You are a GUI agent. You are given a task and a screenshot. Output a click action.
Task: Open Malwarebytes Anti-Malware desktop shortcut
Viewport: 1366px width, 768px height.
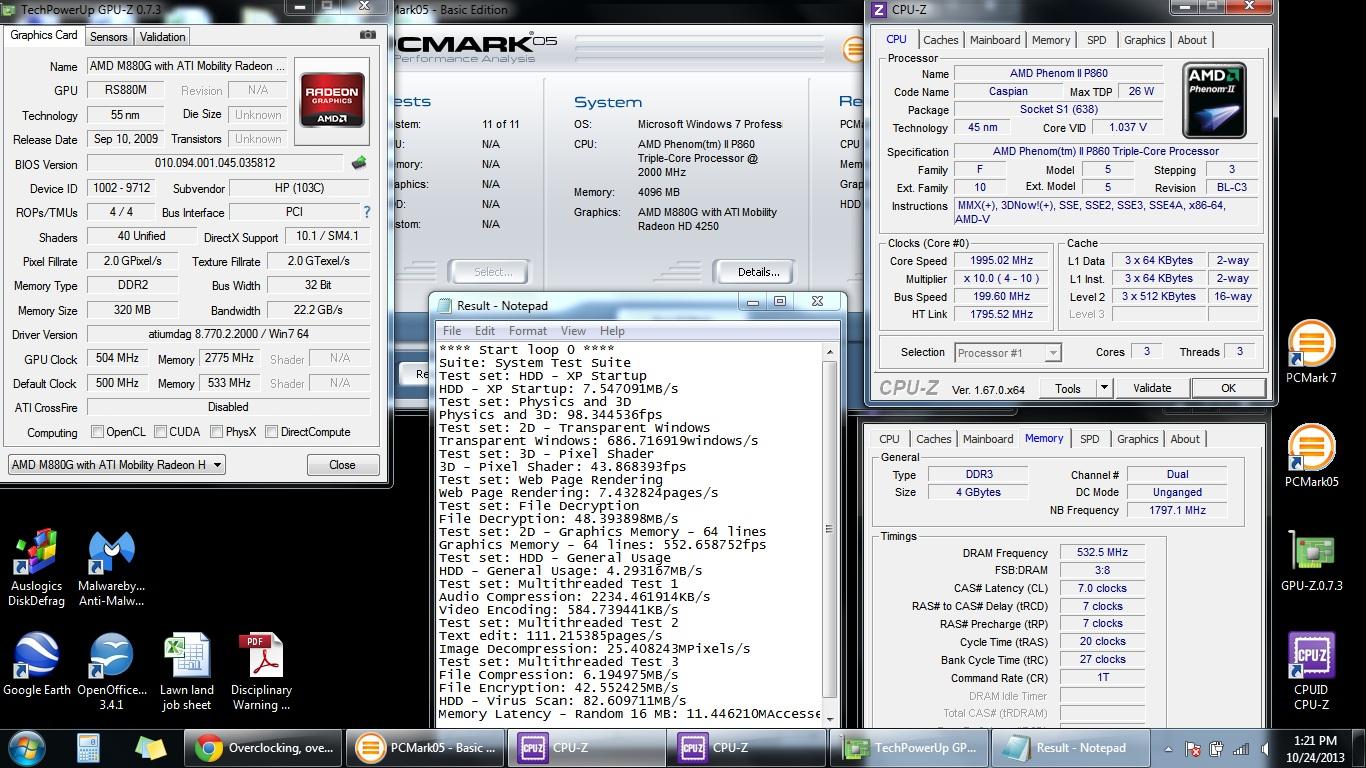(x=112, y=568)
